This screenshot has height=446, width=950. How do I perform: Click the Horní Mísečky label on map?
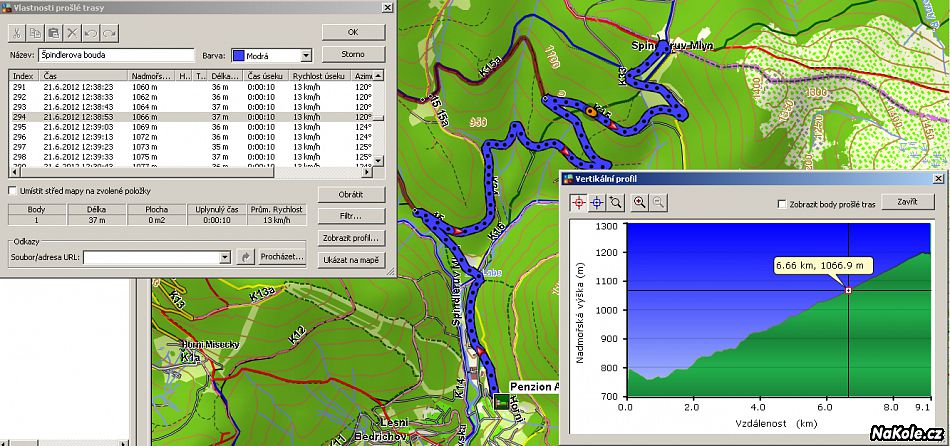point(210,344)
